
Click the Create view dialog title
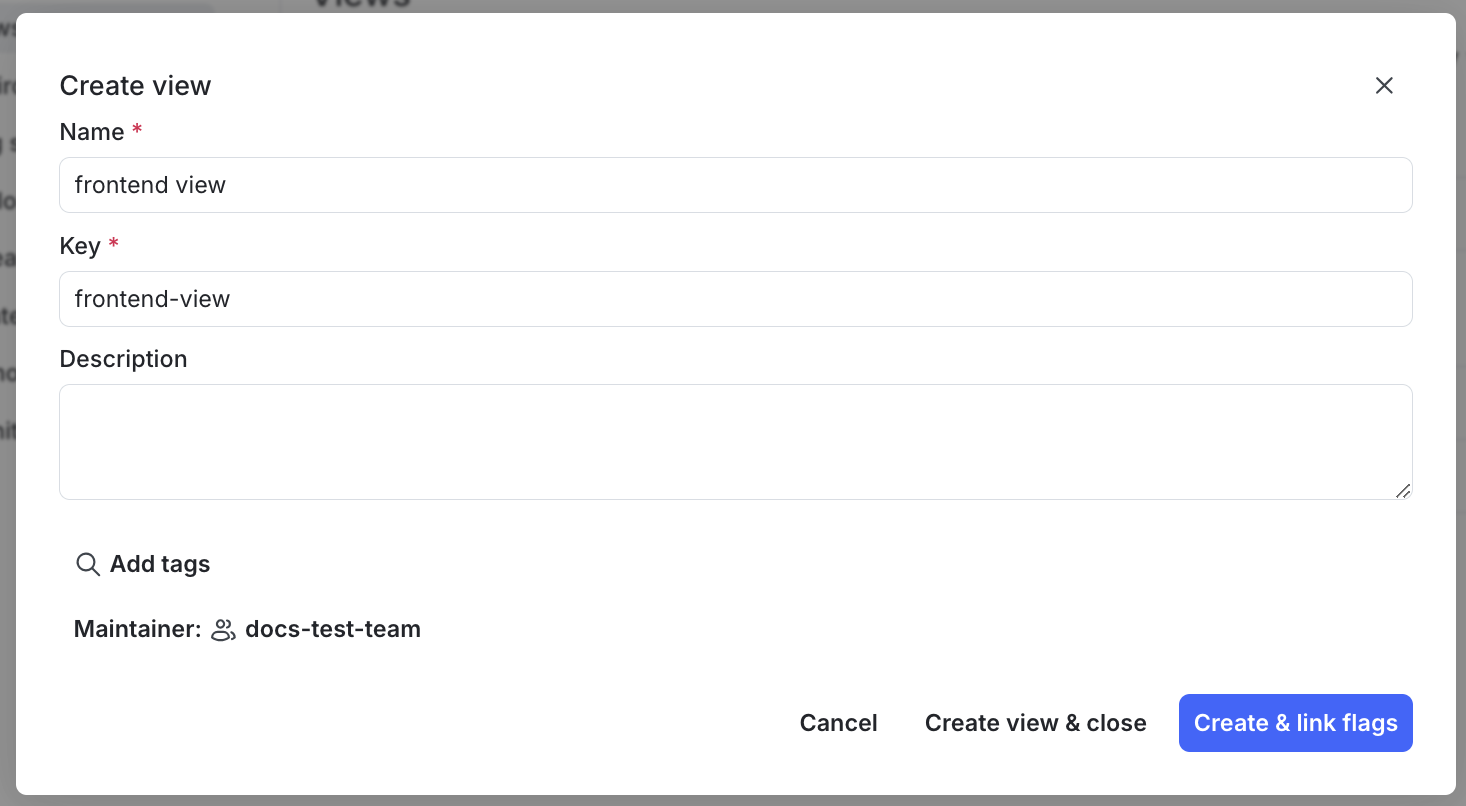point(135,85)
